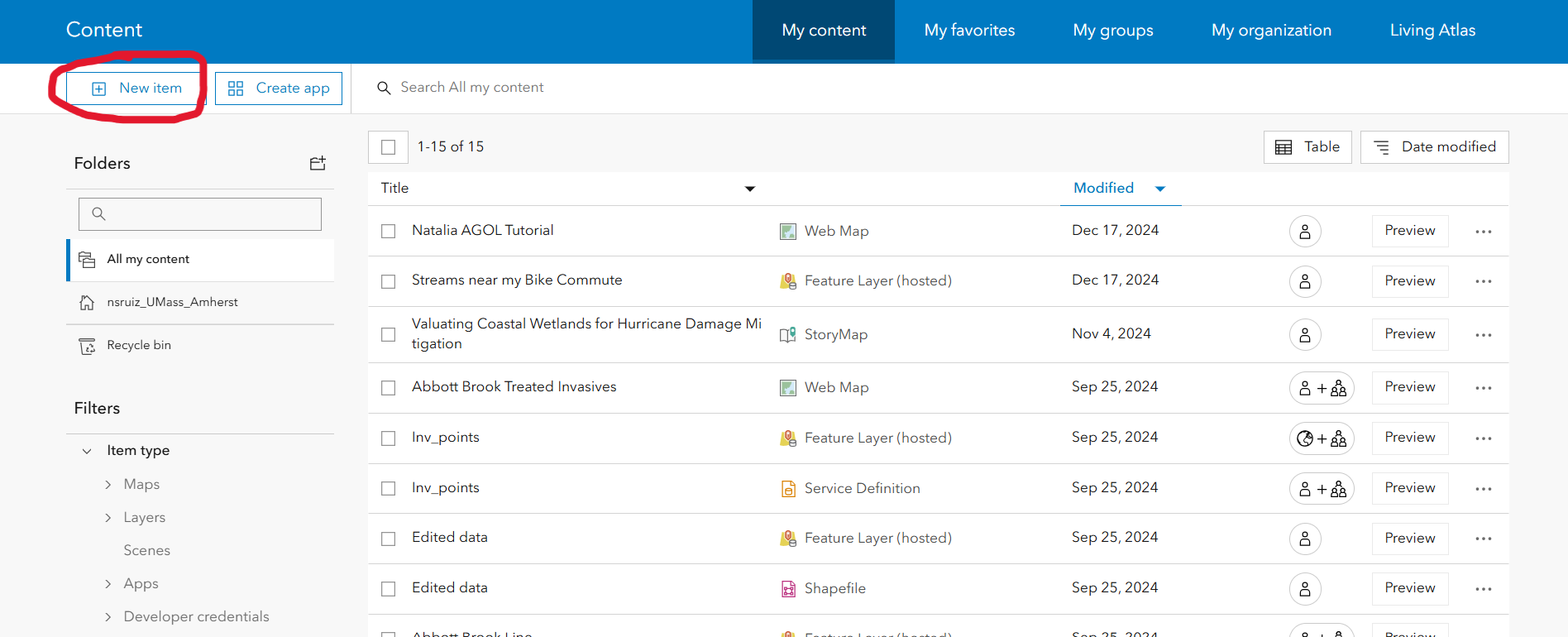Viewport: 1568px width, 637px height.
Task: Check the Edited data Feature Layer checkbox
Action: [x=388, y=539]
